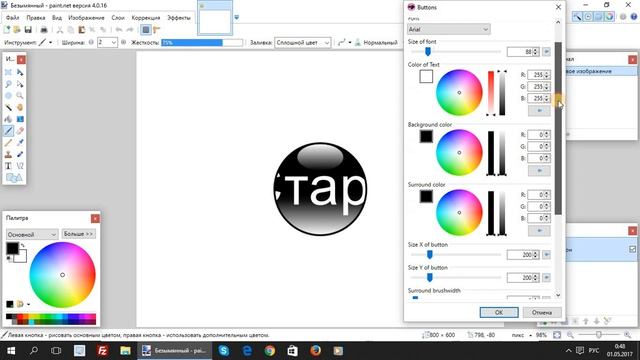Click the Open file toolbar icon
640x360 pixels.
[x=17, y=29]
